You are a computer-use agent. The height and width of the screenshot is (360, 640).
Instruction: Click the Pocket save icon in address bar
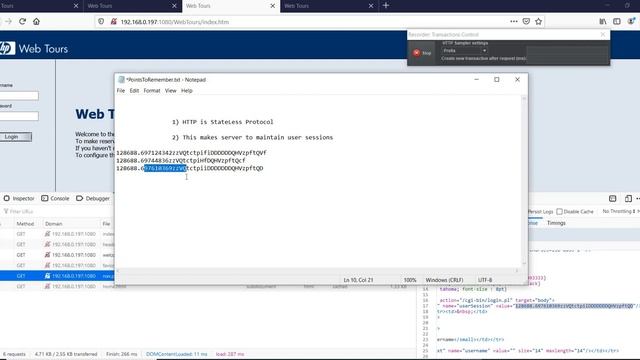(526, 22)
